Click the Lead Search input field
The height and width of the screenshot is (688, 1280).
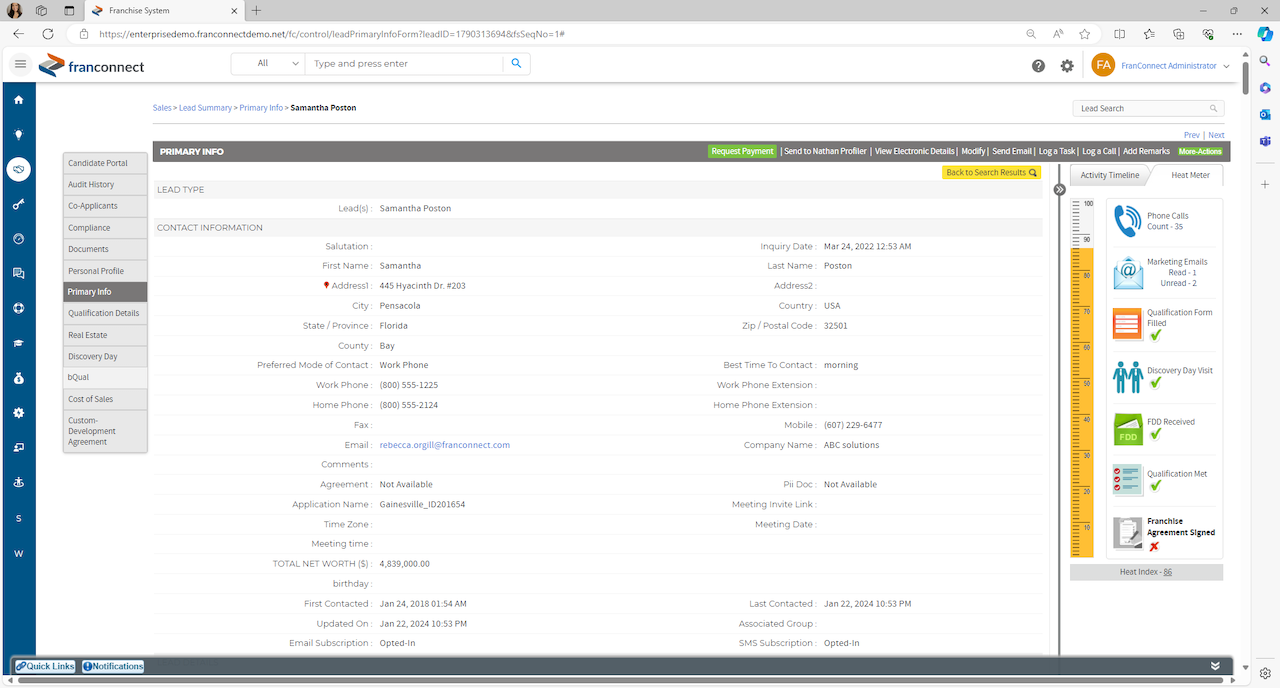[x=1142, y=108]
